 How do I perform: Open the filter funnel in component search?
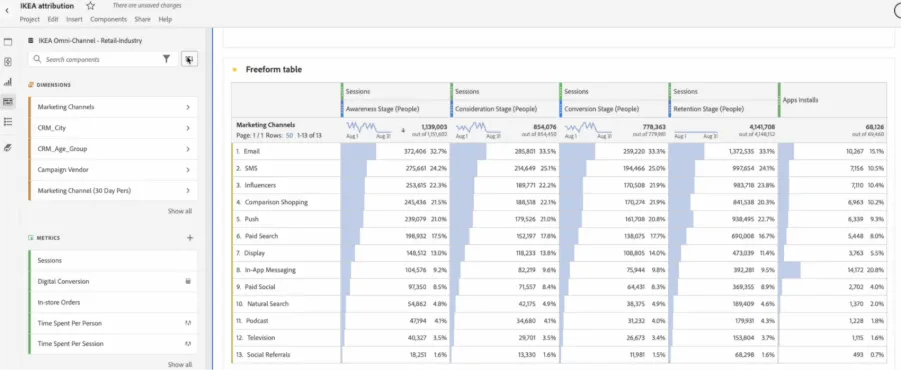coord(166,59)
